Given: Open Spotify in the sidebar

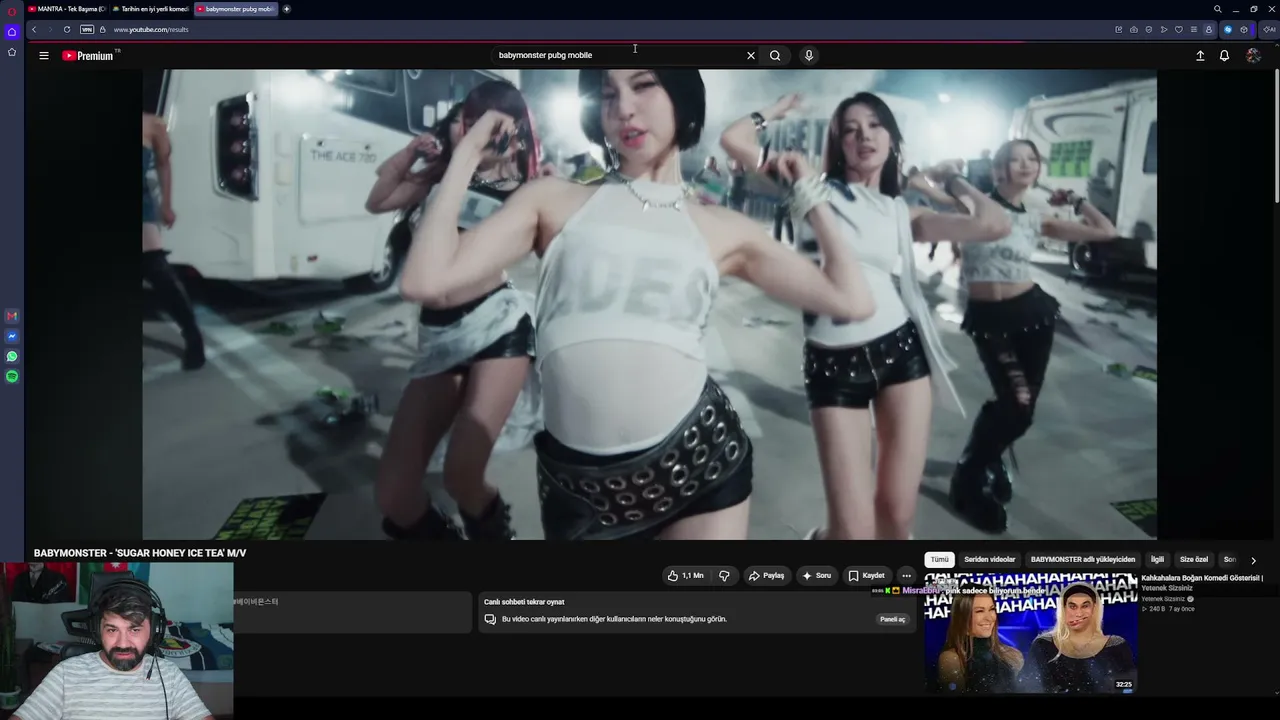Looking at the screenshot, I should pos(12,376).
